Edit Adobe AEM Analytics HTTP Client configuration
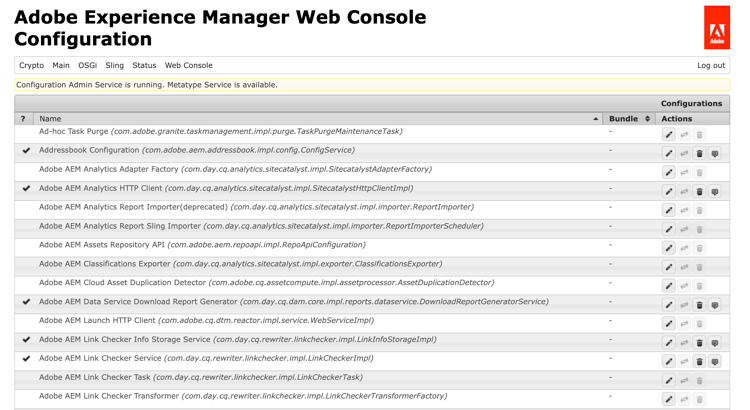The image size is (750, 410). tap(669, 191)
